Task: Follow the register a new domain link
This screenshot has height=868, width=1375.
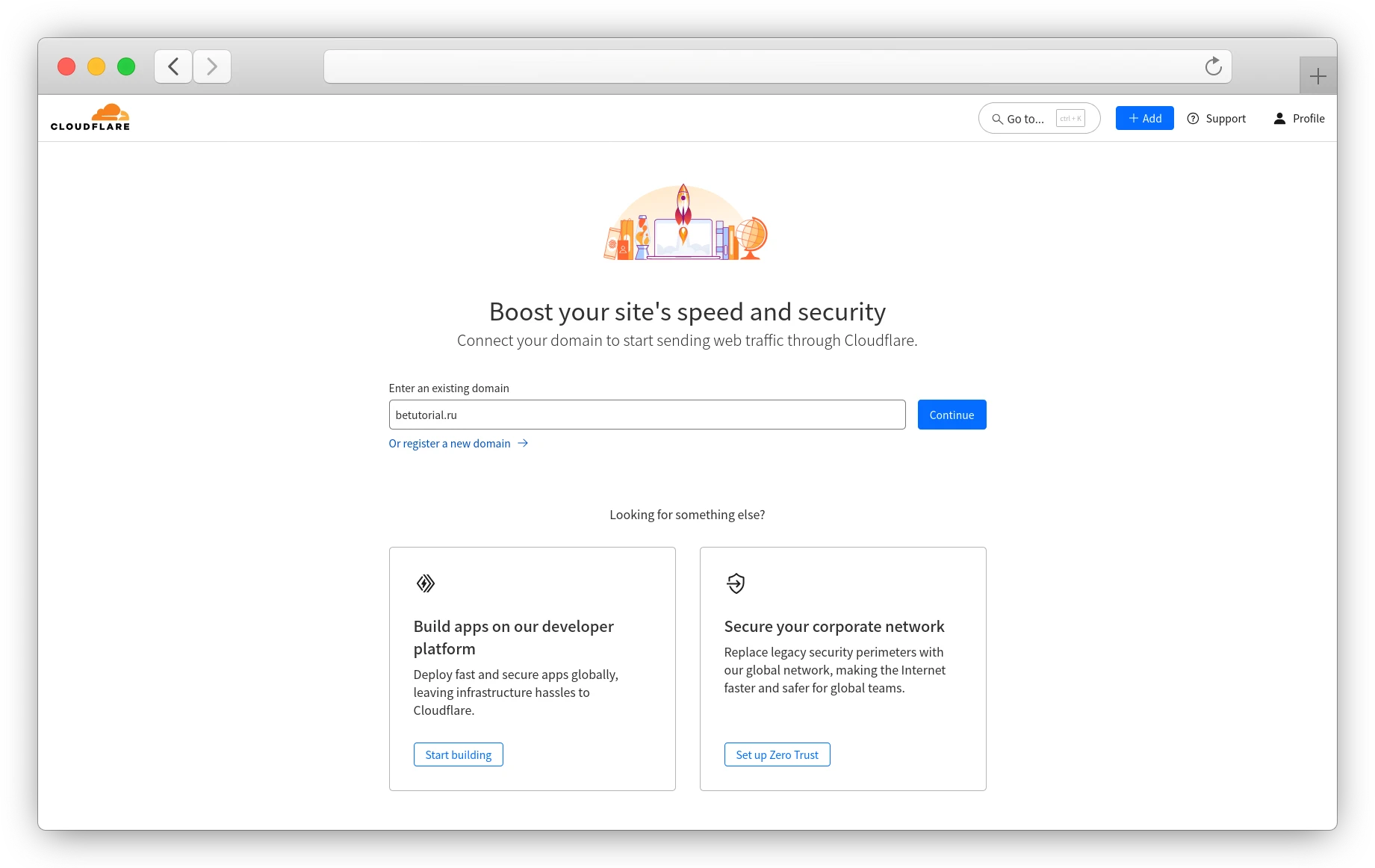Action: pyautogui.click(x=449, y=443)
